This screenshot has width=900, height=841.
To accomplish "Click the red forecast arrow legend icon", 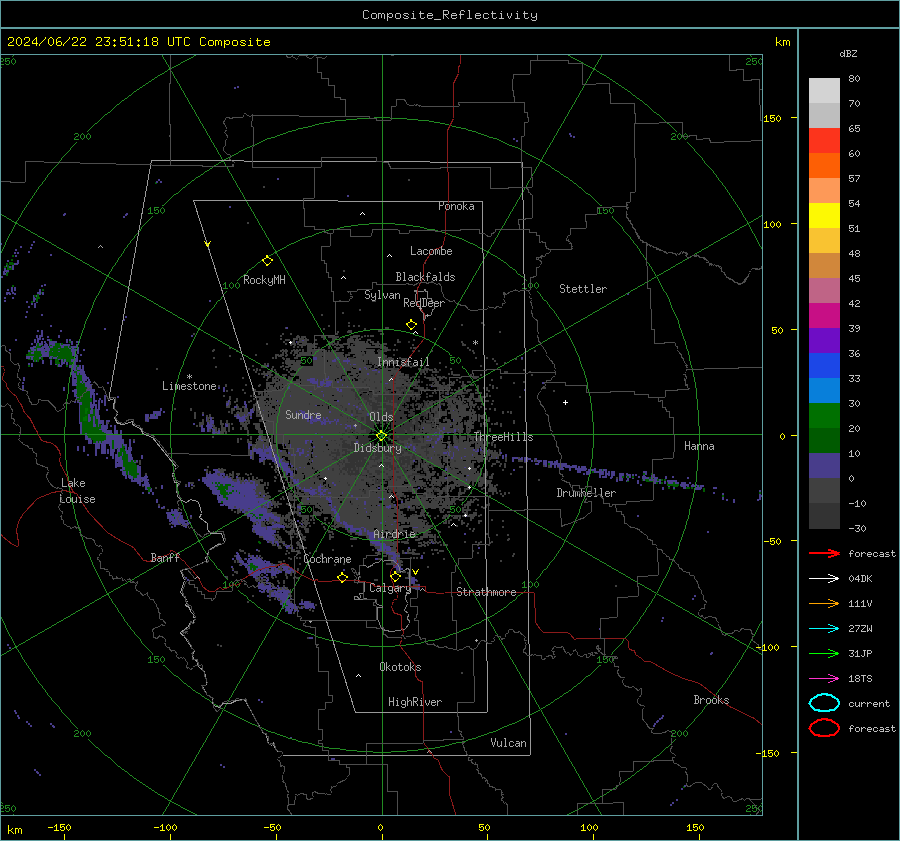I will tap(824, 553).
